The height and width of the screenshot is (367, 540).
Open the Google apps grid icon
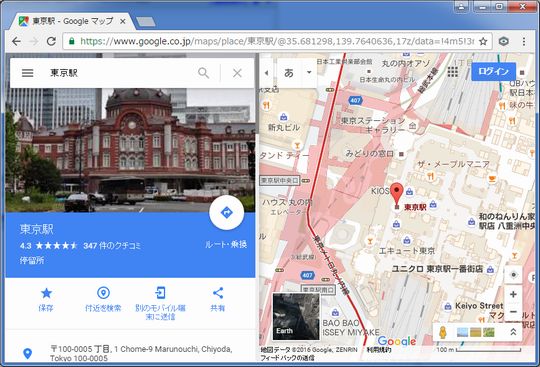coord(453,72)
